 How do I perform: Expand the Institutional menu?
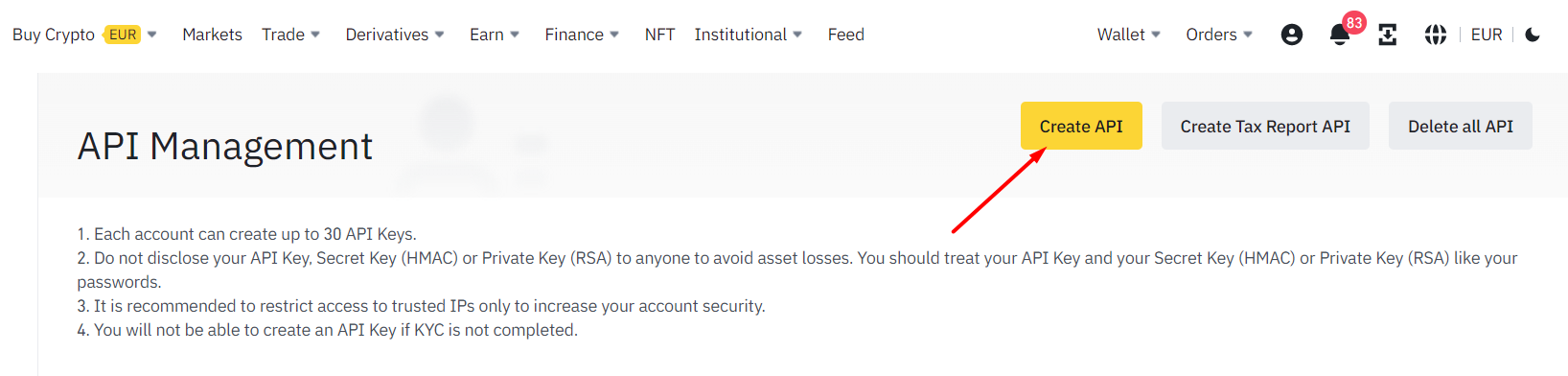749,35
